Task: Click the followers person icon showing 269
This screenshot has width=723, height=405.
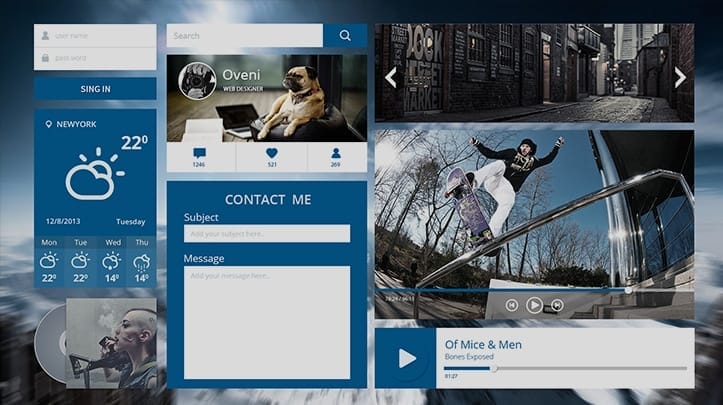Action: pyautogui.click(x=335, y=153)
